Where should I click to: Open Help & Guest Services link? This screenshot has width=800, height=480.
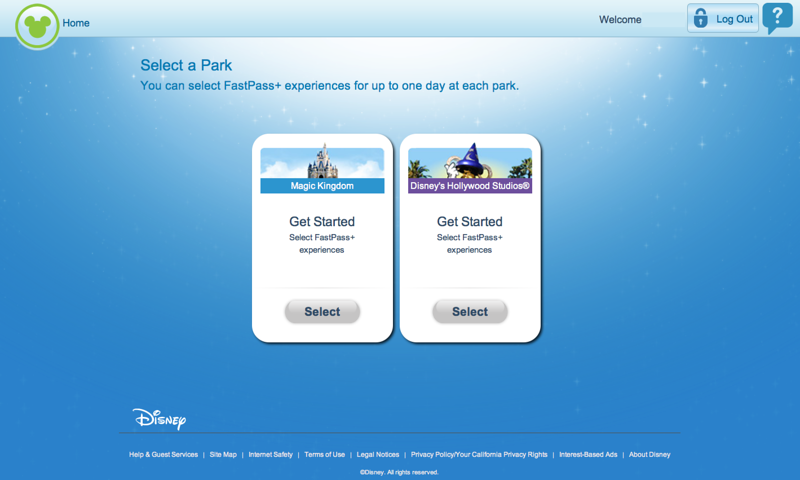(163, 455)
